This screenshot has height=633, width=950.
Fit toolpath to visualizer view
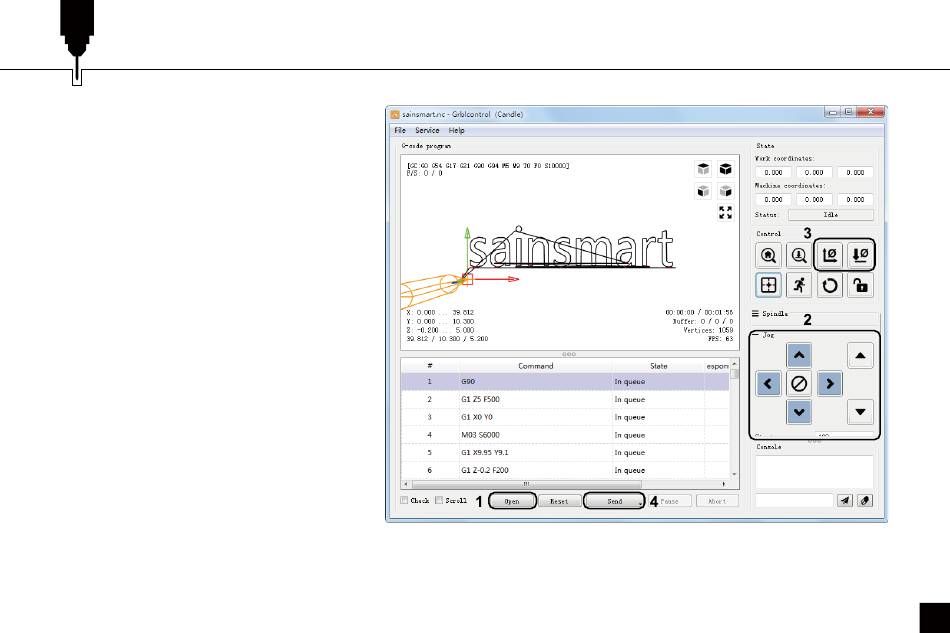coord(726,213)
